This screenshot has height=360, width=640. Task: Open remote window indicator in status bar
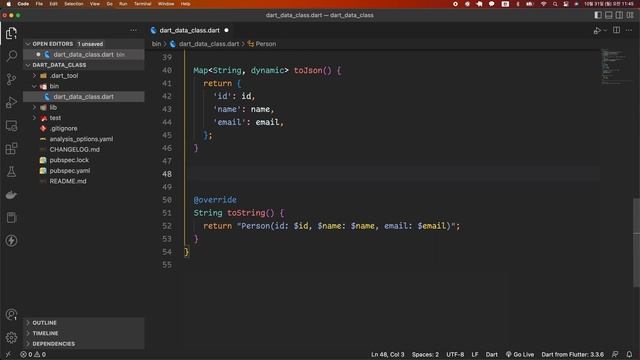click(8, 354)
